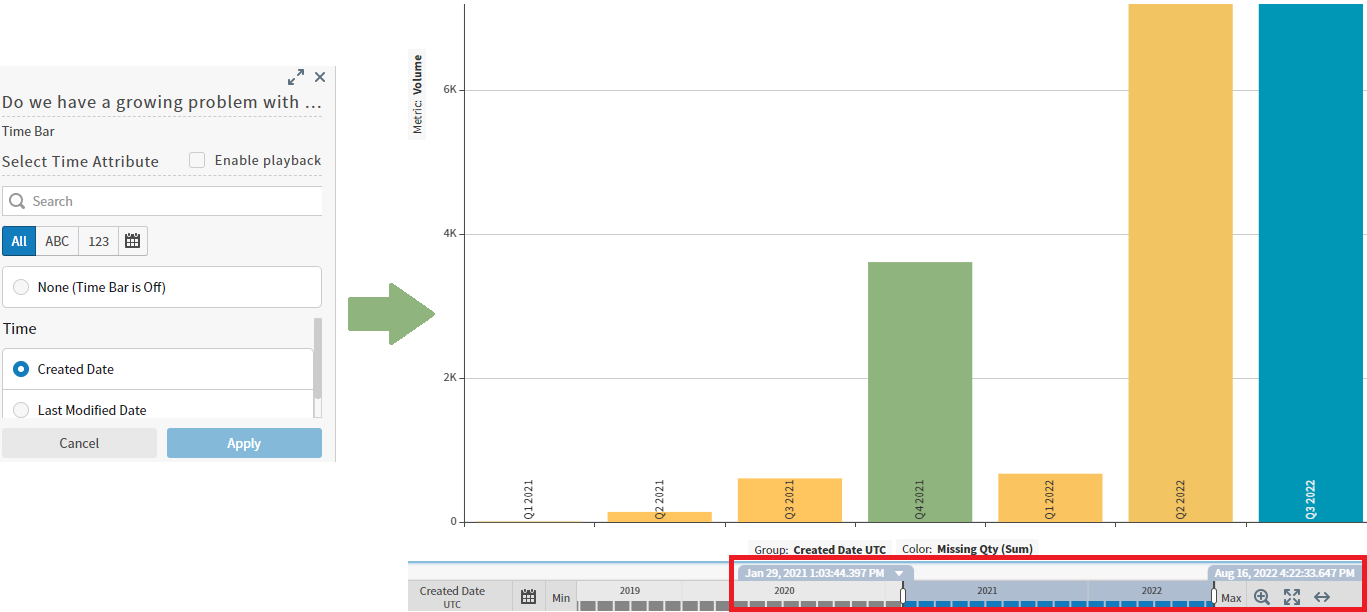Enable the playback checkbox

196,159
